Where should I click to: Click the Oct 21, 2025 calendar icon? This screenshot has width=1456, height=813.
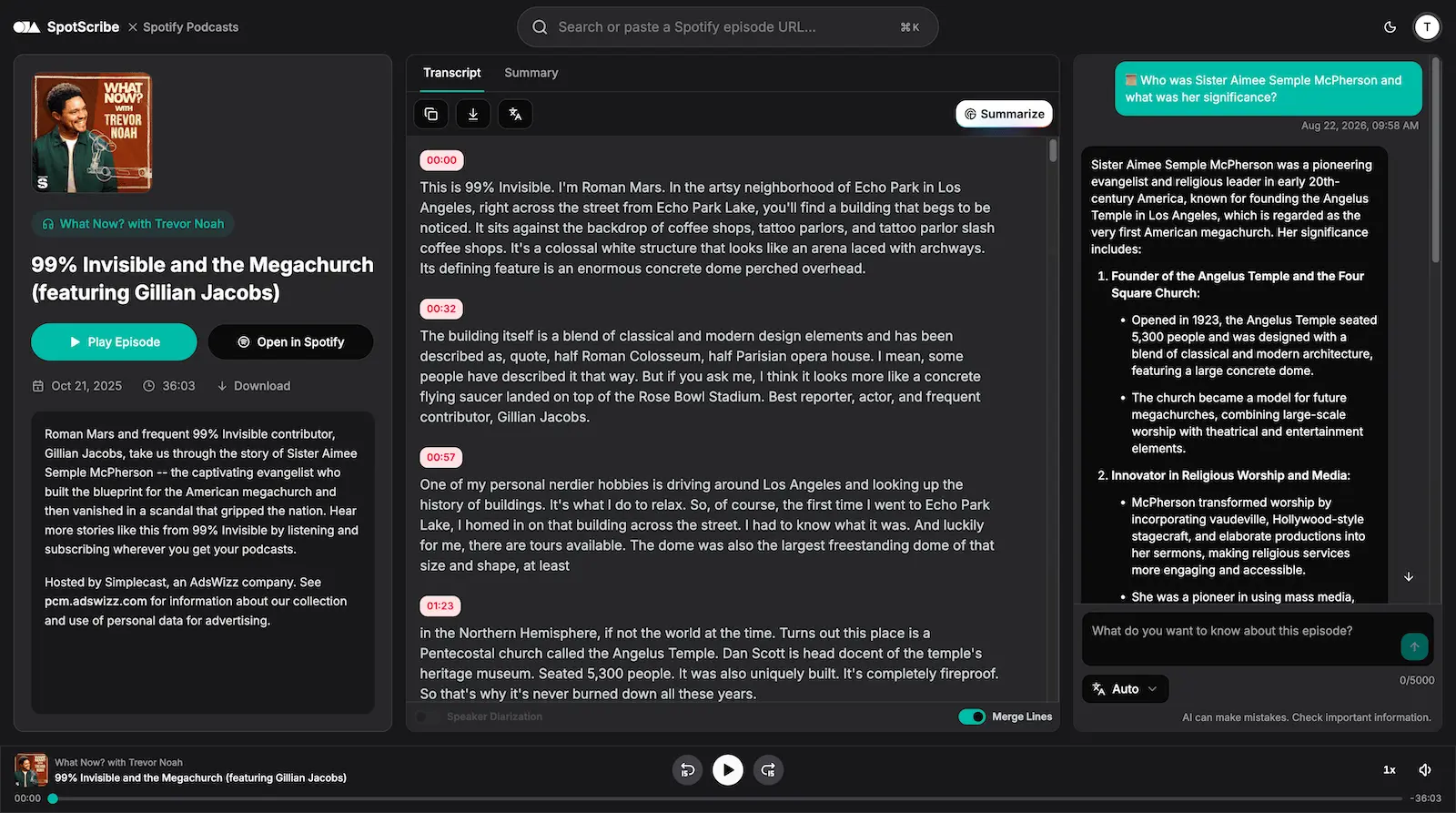38,386
